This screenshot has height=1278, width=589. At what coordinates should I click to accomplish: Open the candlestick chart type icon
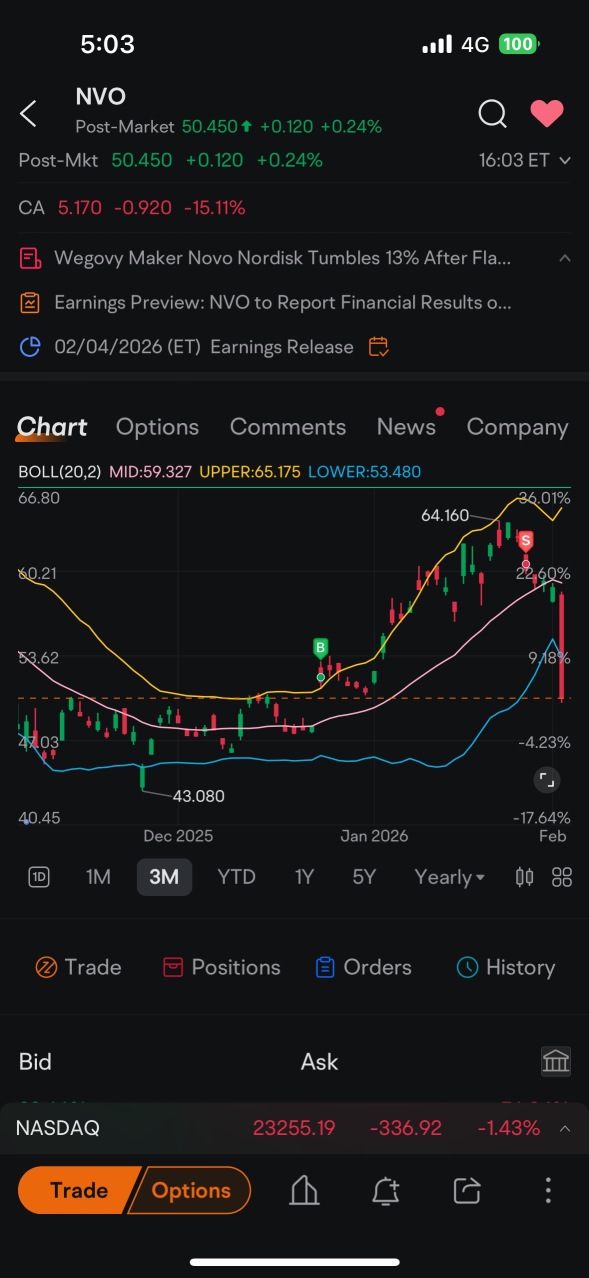coord(524,877)
